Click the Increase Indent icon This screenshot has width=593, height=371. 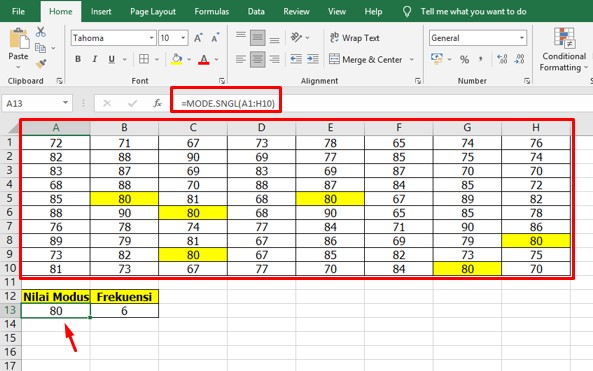(313, 59)
